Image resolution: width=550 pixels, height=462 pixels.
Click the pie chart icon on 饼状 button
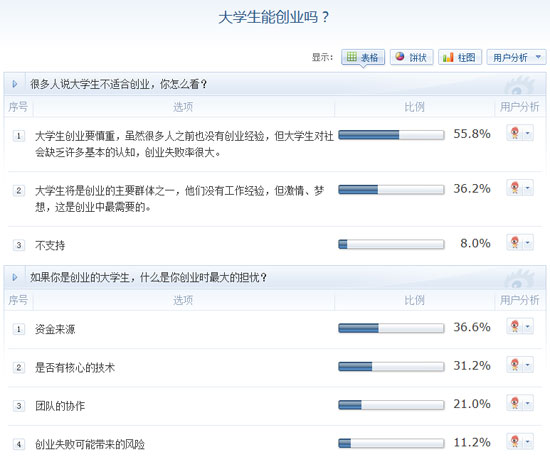(400, 56)
